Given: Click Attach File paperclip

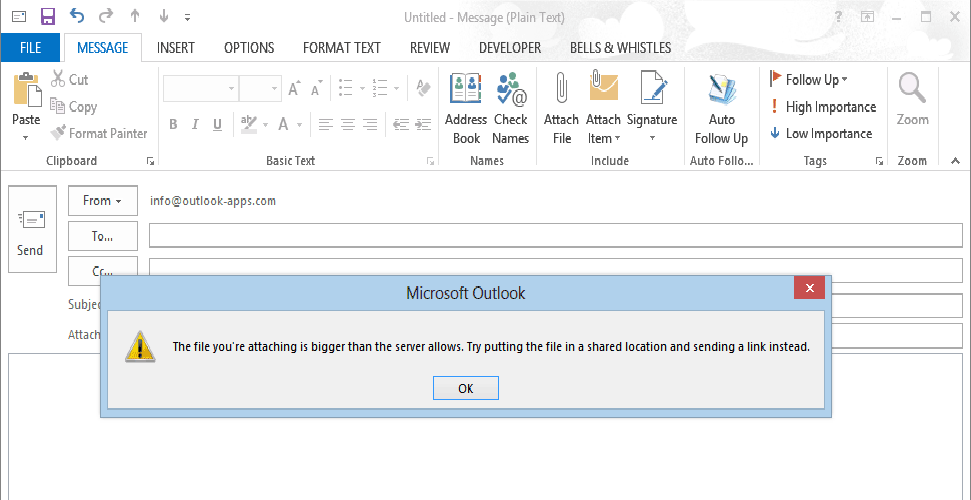Looking at the screenshot, I should point(561,108).
